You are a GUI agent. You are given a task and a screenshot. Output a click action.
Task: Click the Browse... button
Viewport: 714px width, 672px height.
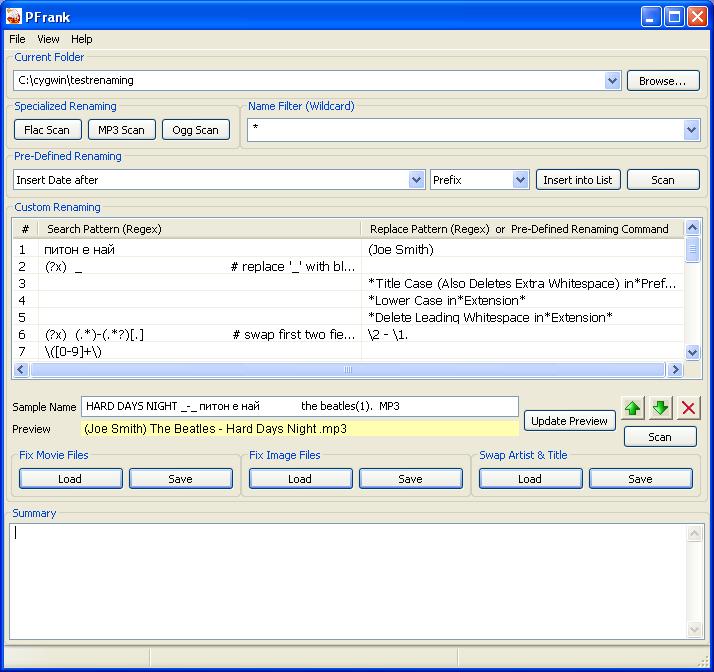tap(663, 80)
